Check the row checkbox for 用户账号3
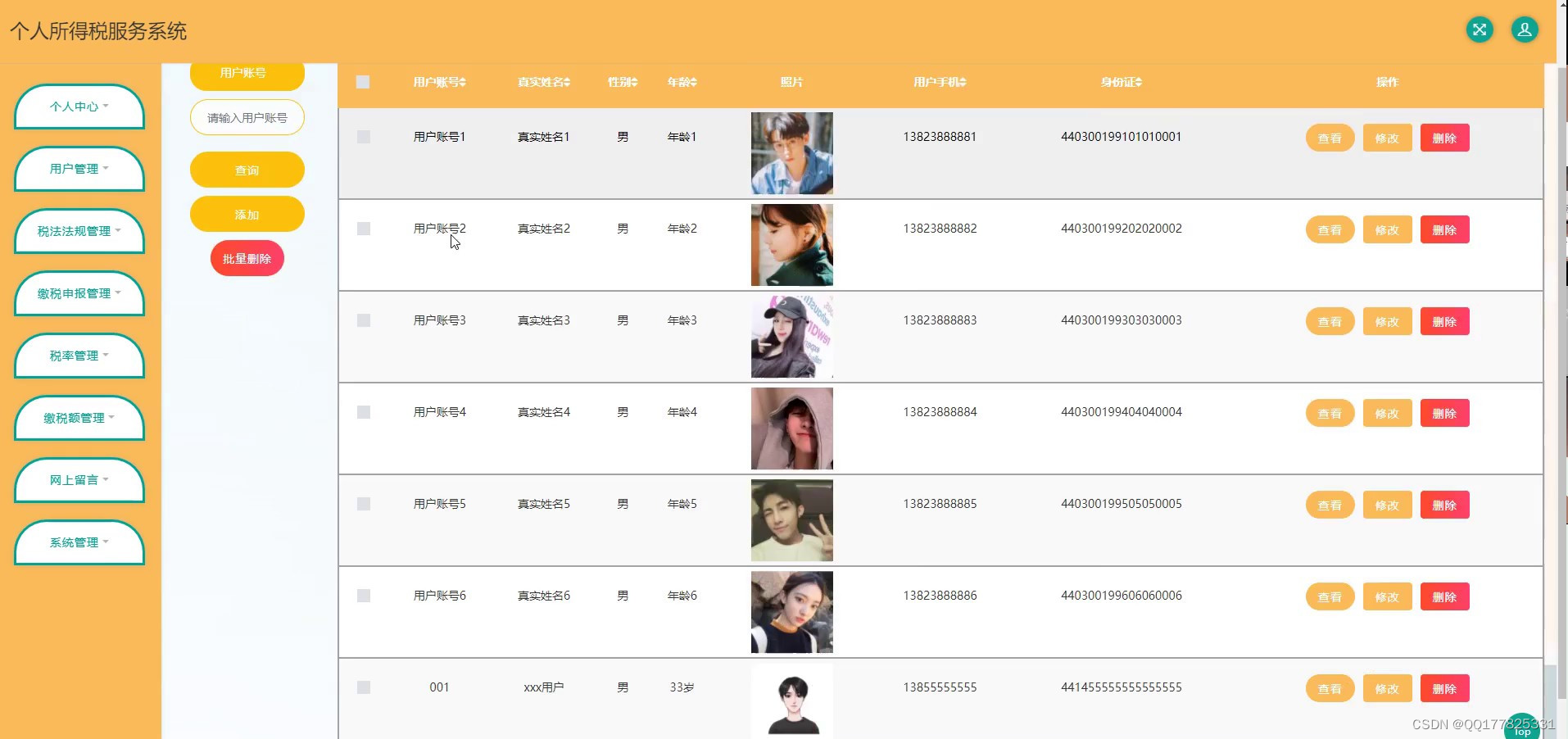The image size is (1568, 739). tap(364, 320)
